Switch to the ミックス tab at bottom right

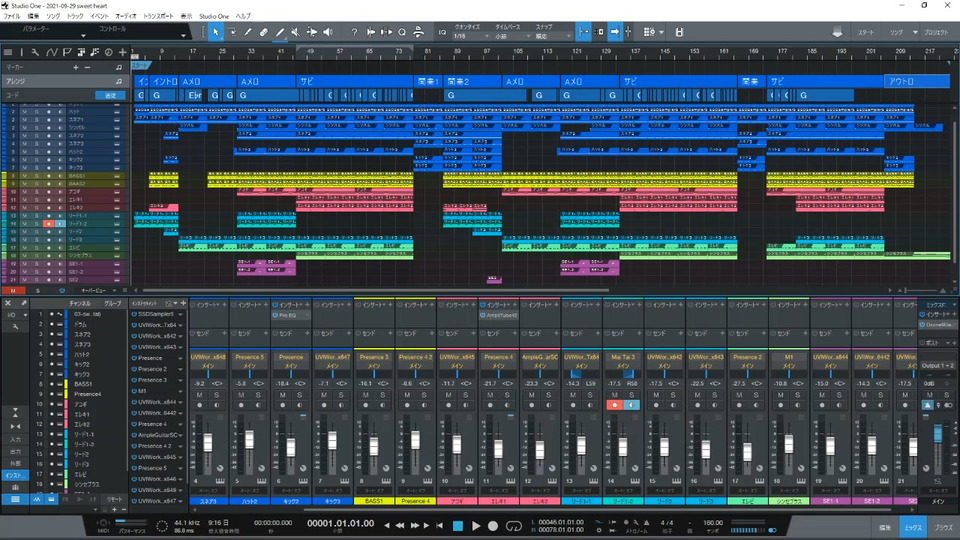coord(912,525)
